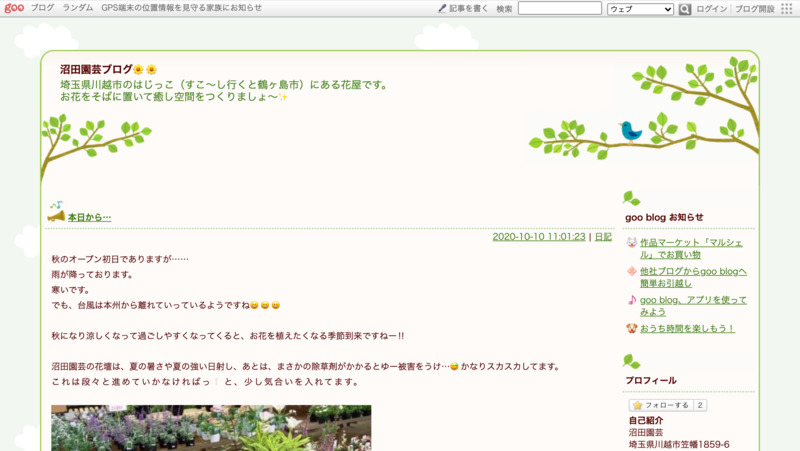The height and width of the screenshot is (451, 800).
Task: Click the music note icon beside goo blog、アプリ
Action: 632,299
